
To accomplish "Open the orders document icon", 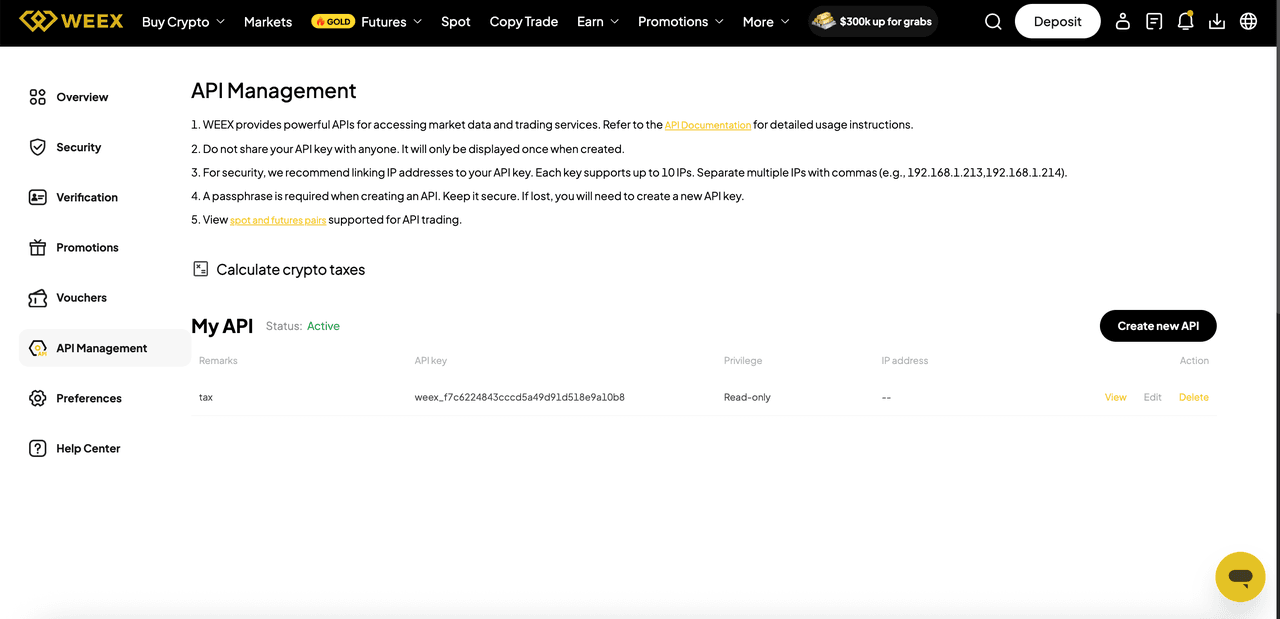I will coord(1154,21).
